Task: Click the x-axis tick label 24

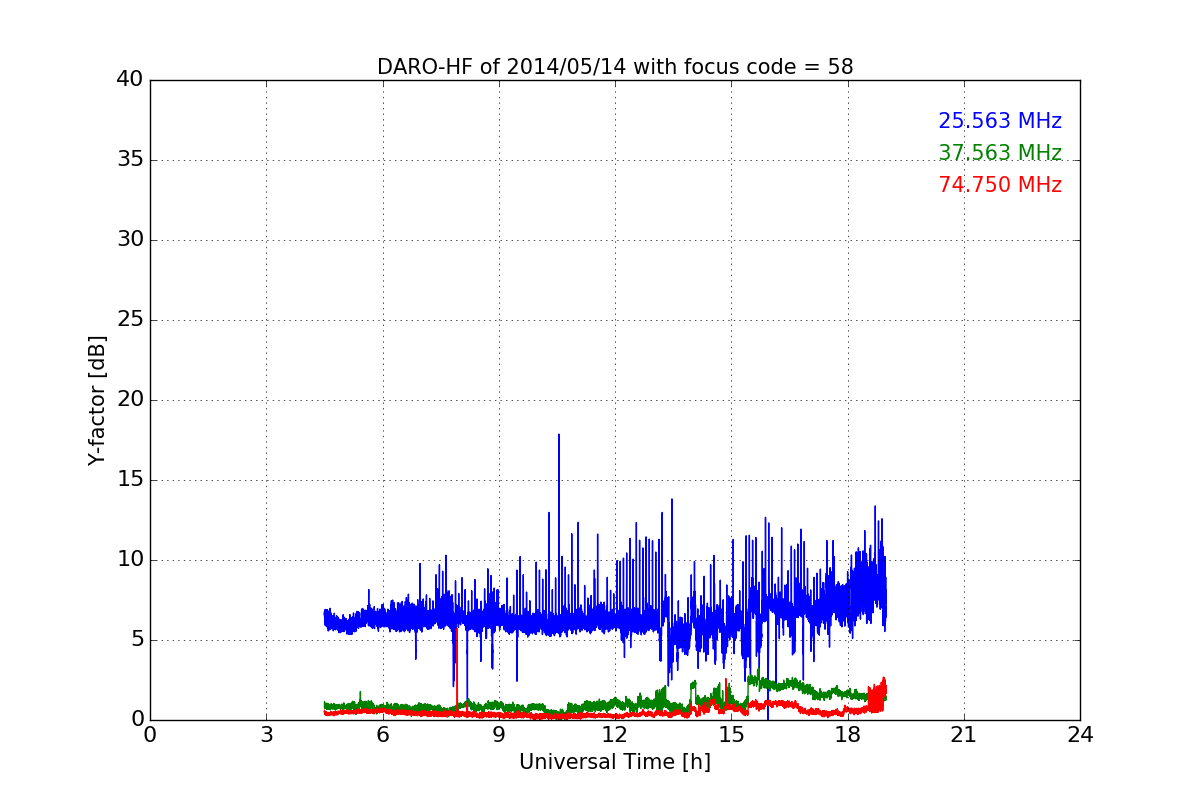Action: click(x=1080, y=734)
